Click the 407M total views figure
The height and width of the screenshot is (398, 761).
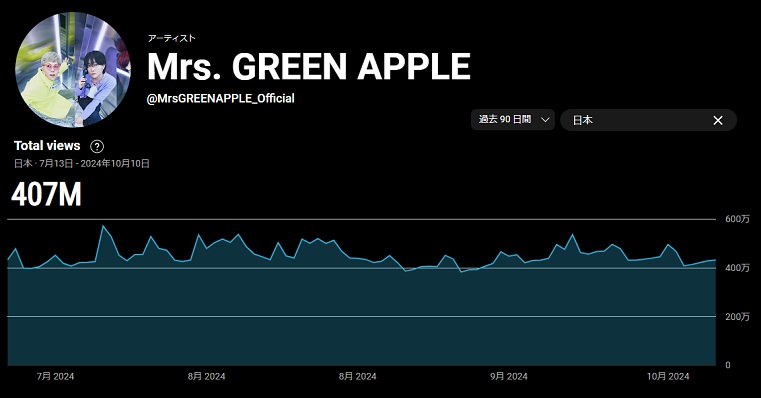click(x=47, y=195)
